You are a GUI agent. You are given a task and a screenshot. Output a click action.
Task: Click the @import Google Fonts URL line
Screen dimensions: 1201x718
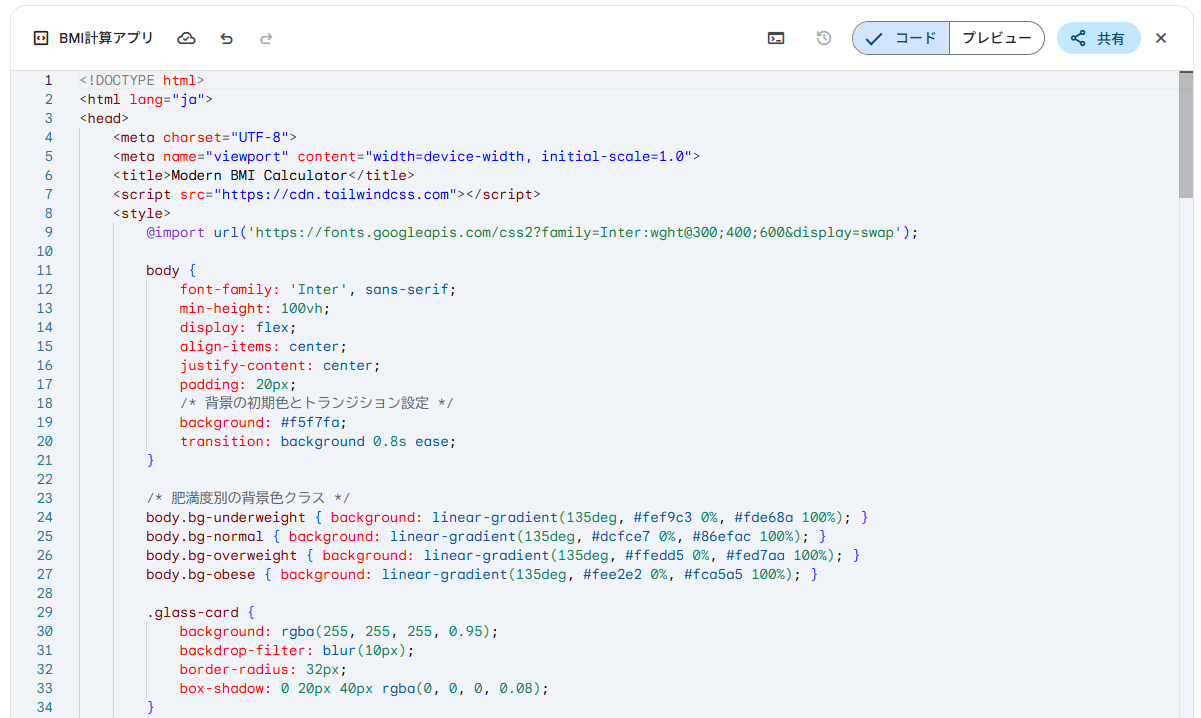(532, 232)
